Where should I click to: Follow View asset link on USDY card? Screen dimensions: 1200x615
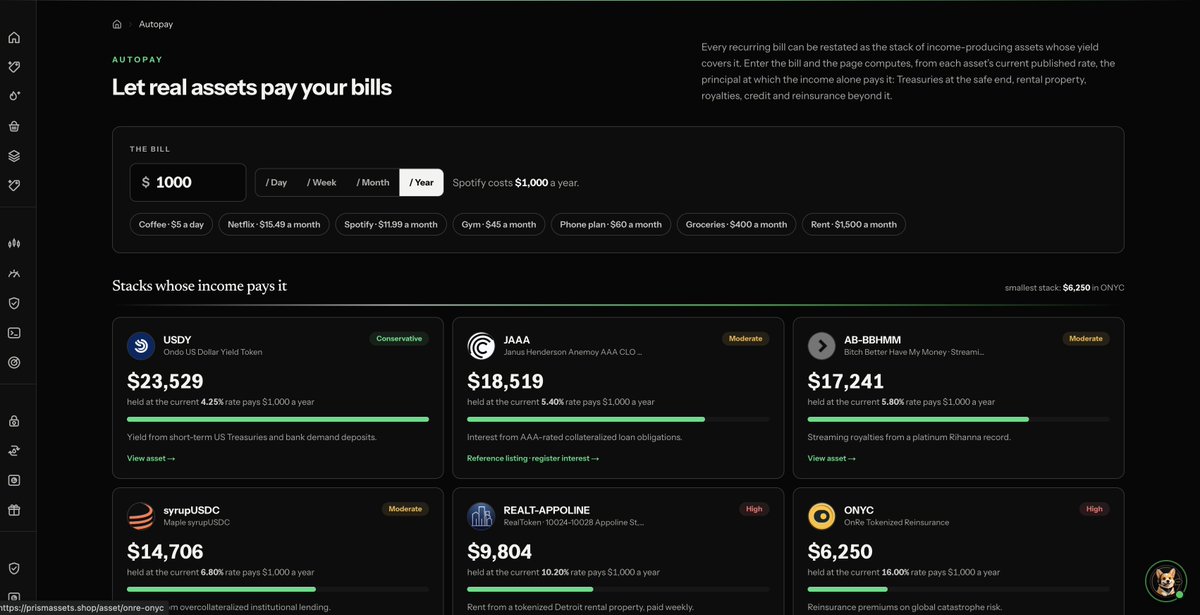pos(151,458)
